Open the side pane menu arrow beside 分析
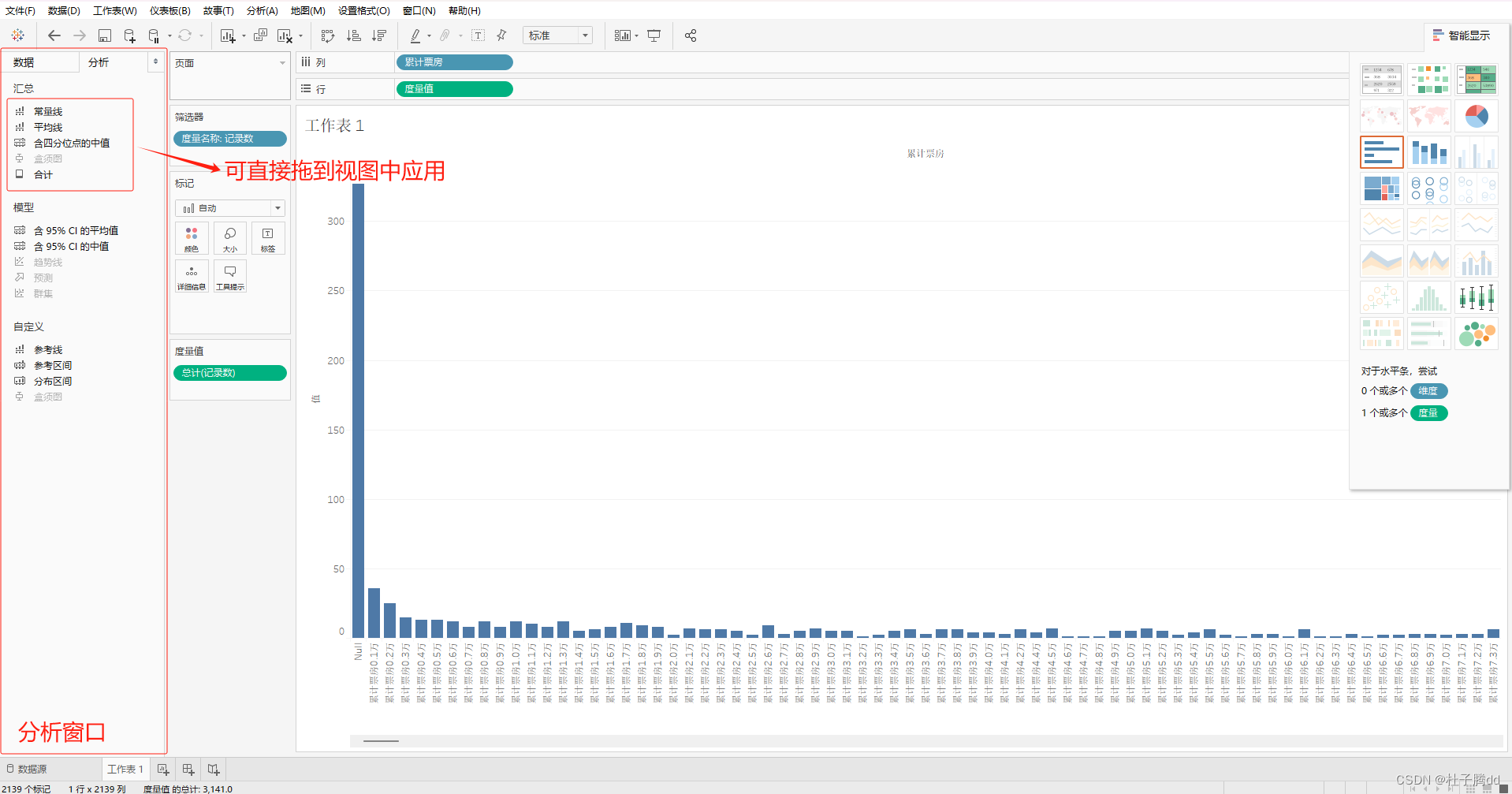The height and width of the screenshot is (794, 1512). coord(155,62)
